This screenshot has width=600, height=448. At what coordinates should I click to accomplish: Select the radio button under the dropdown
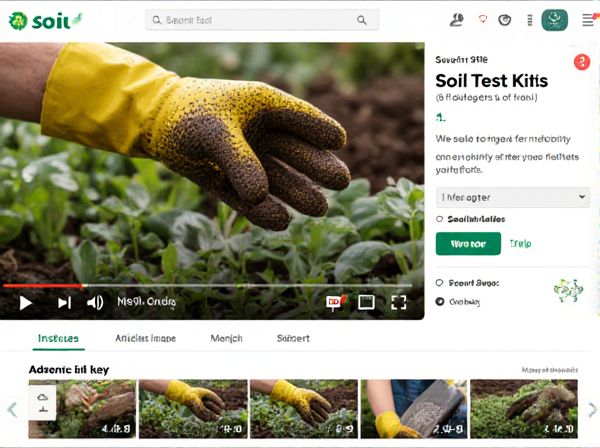[440, 219]
